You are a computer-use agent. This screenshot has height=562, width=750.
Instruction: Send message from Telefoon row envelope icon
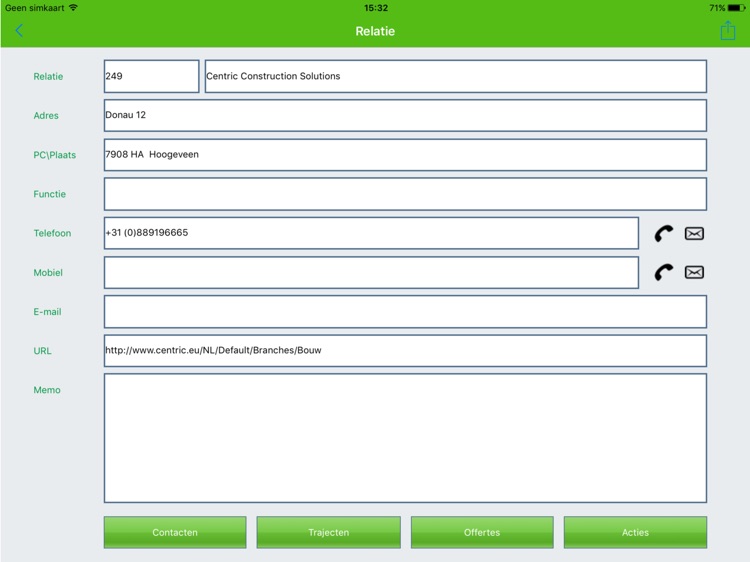[x=694, y=233]
